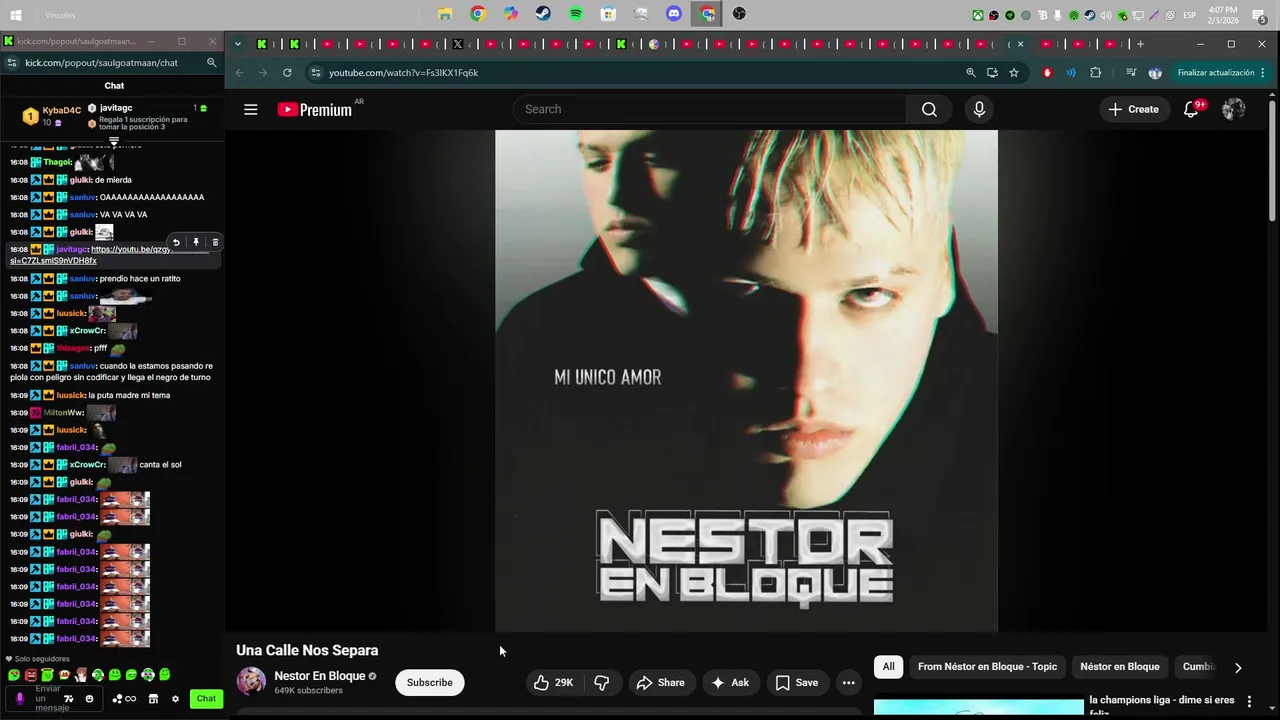This screenshot has height=720, width=1280.
Task: Search in Kick popout address bar
Action: click(211, 62)
